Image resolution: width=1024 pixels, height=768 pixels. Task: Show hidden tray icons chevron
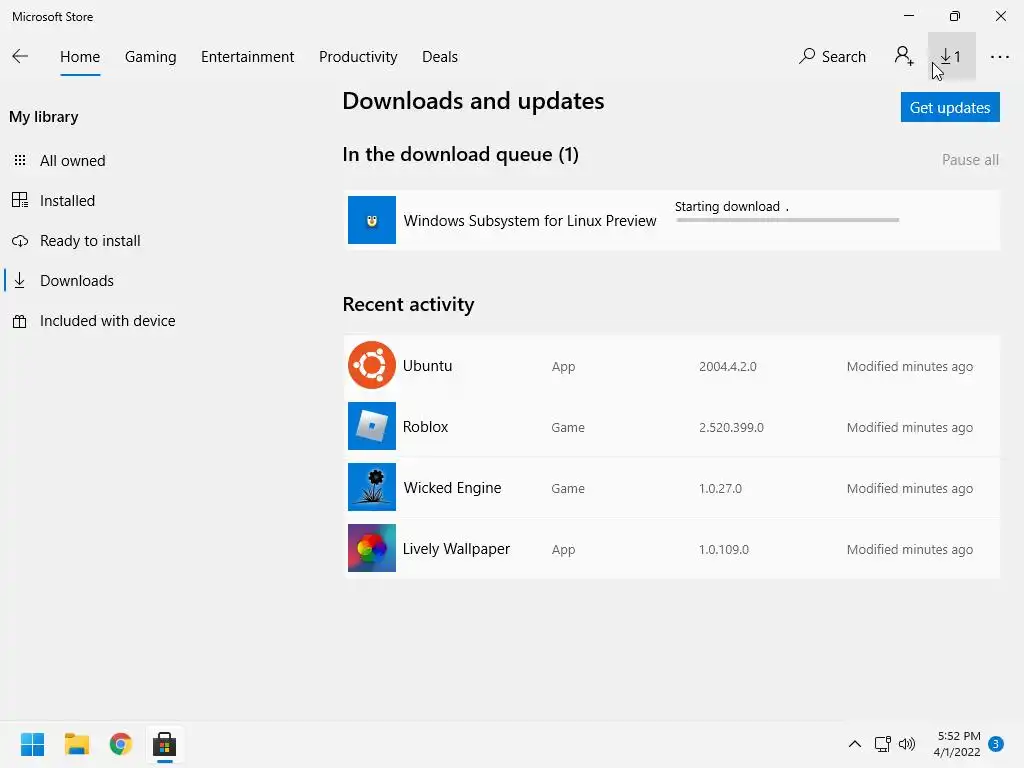[854, 744]
